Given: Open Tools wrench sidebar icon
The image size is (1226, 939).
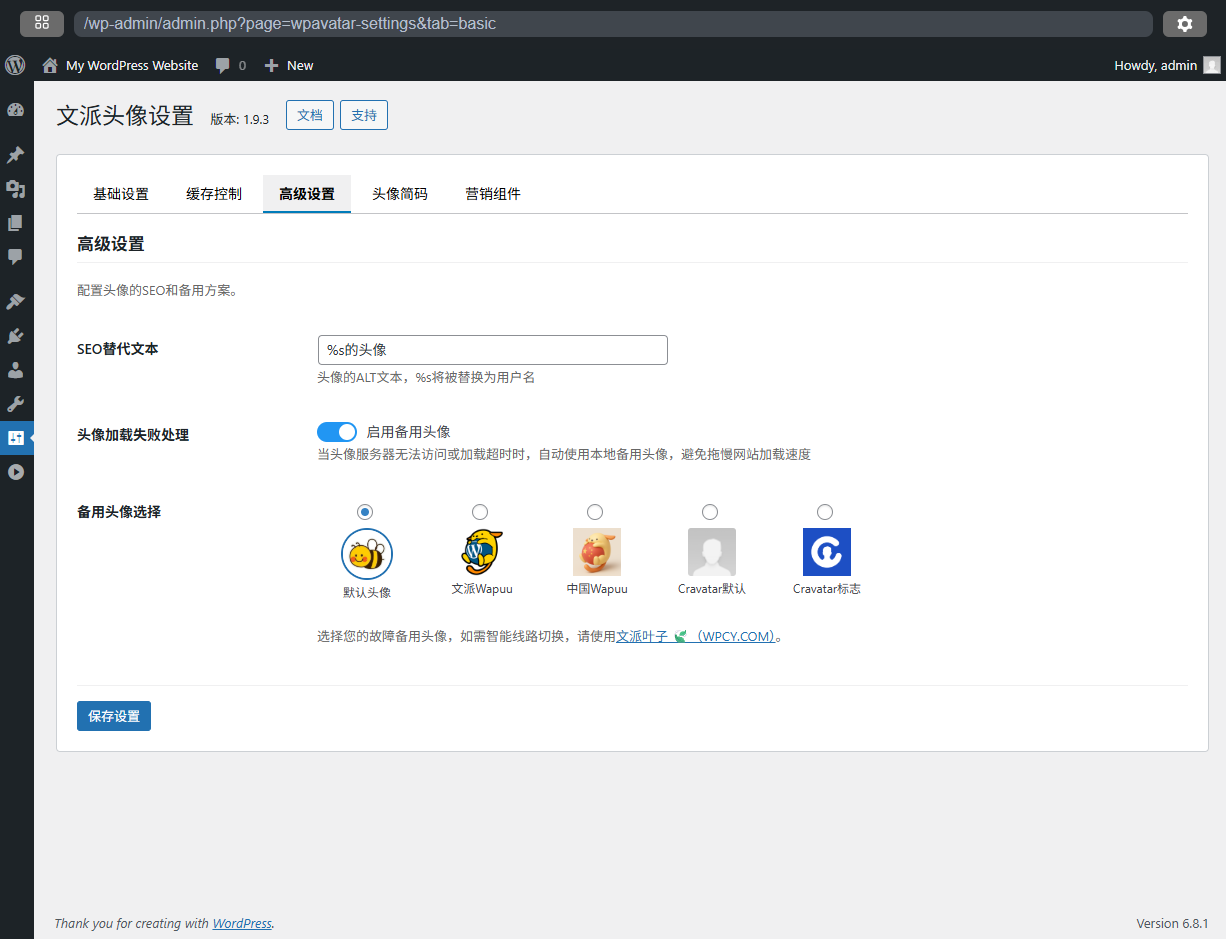Looking at the screenshot, I should coord(15,404).
